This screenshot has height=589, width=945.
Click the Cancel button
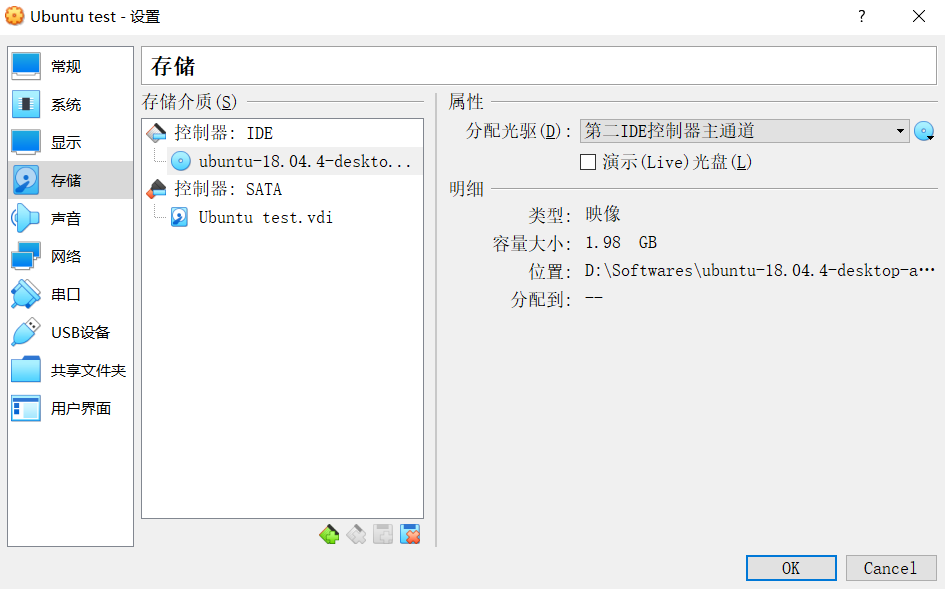coord(890,568)
